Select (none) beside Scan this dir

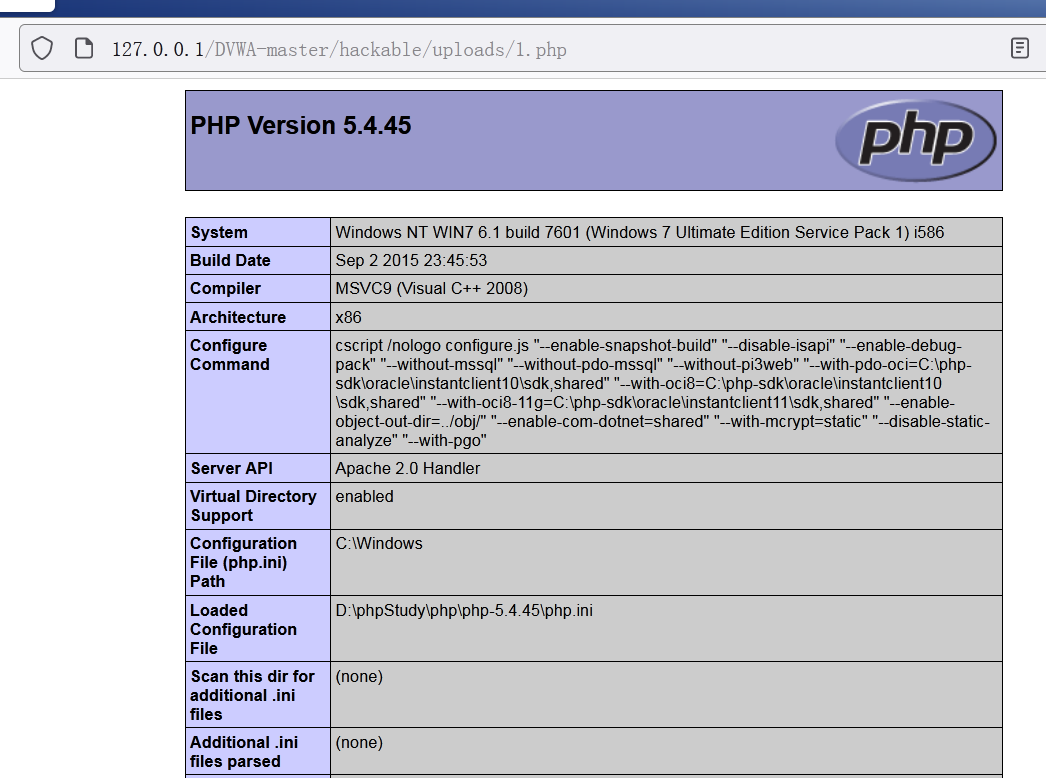[359, 677]
